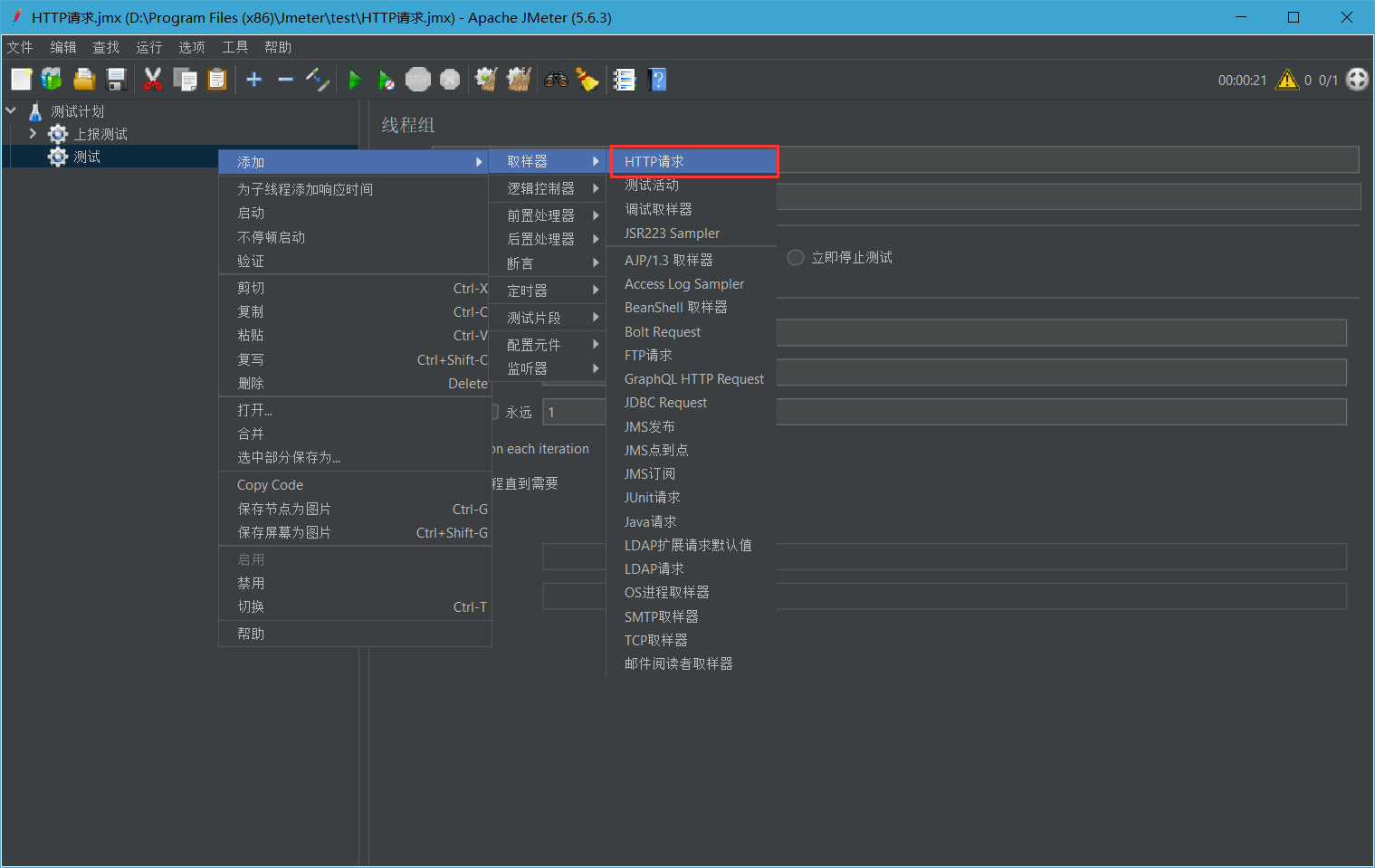This screenshot has width=1375, height=868.
Task: Click 选中部分保存为... context entry
Action: 355,457
